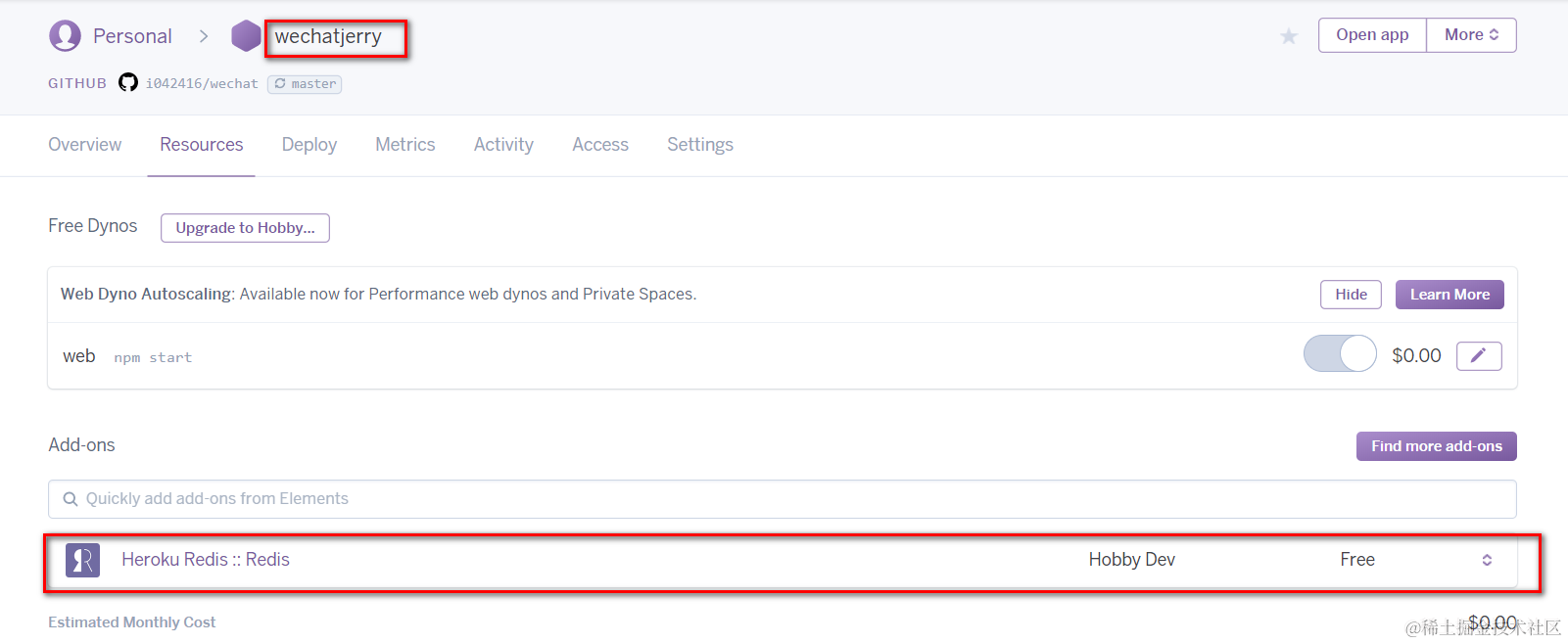The width and height of the screenshot is (1568, 644).
Task: Open the Deploy tab
Action: tap(309, 145)
